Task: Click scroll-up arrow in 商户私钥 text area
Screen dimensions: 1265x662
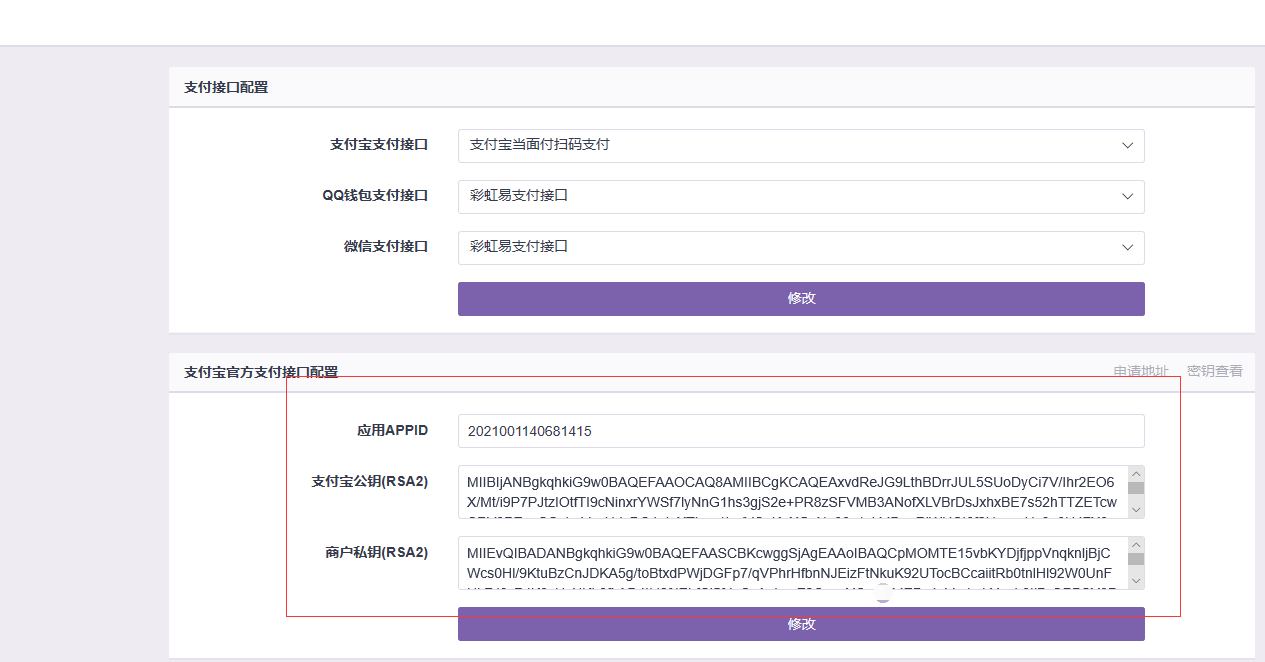Action: click(x=1135, y=545)
